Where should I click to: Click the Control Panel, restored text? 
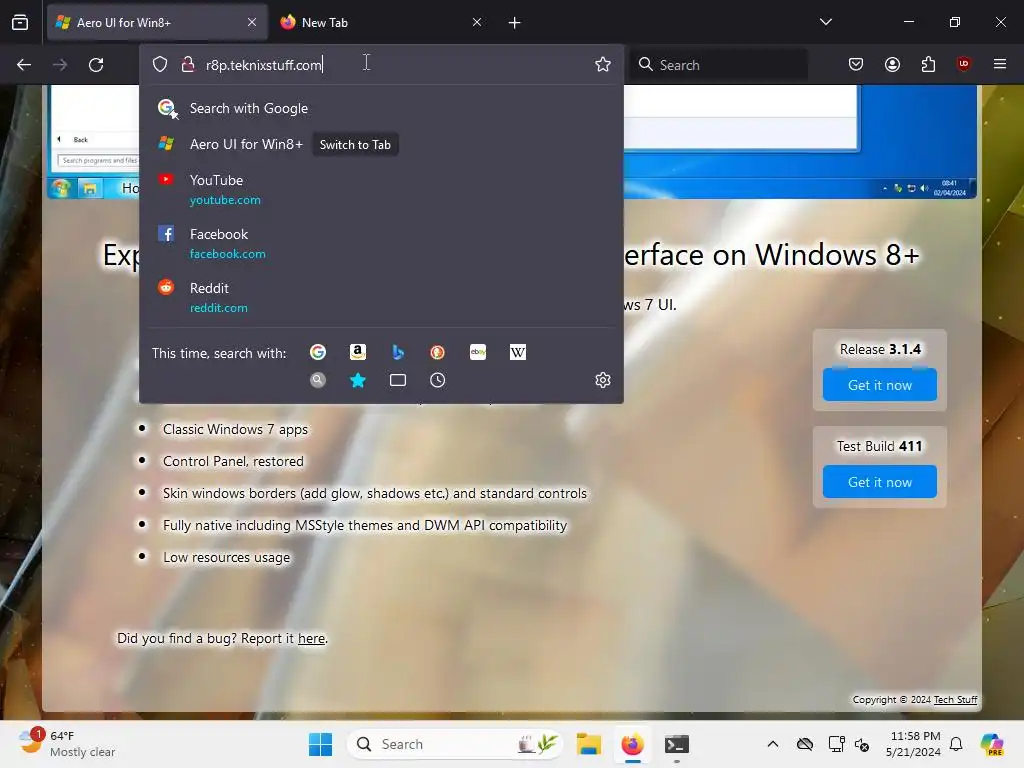click(x=233, y=461)
